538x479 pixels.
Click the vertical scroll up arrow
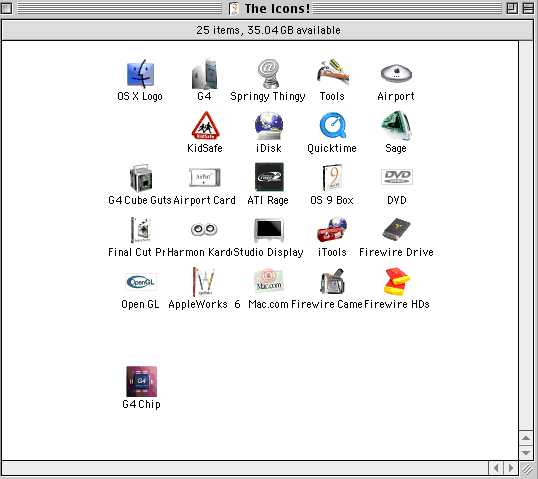[x=526, y=438]
